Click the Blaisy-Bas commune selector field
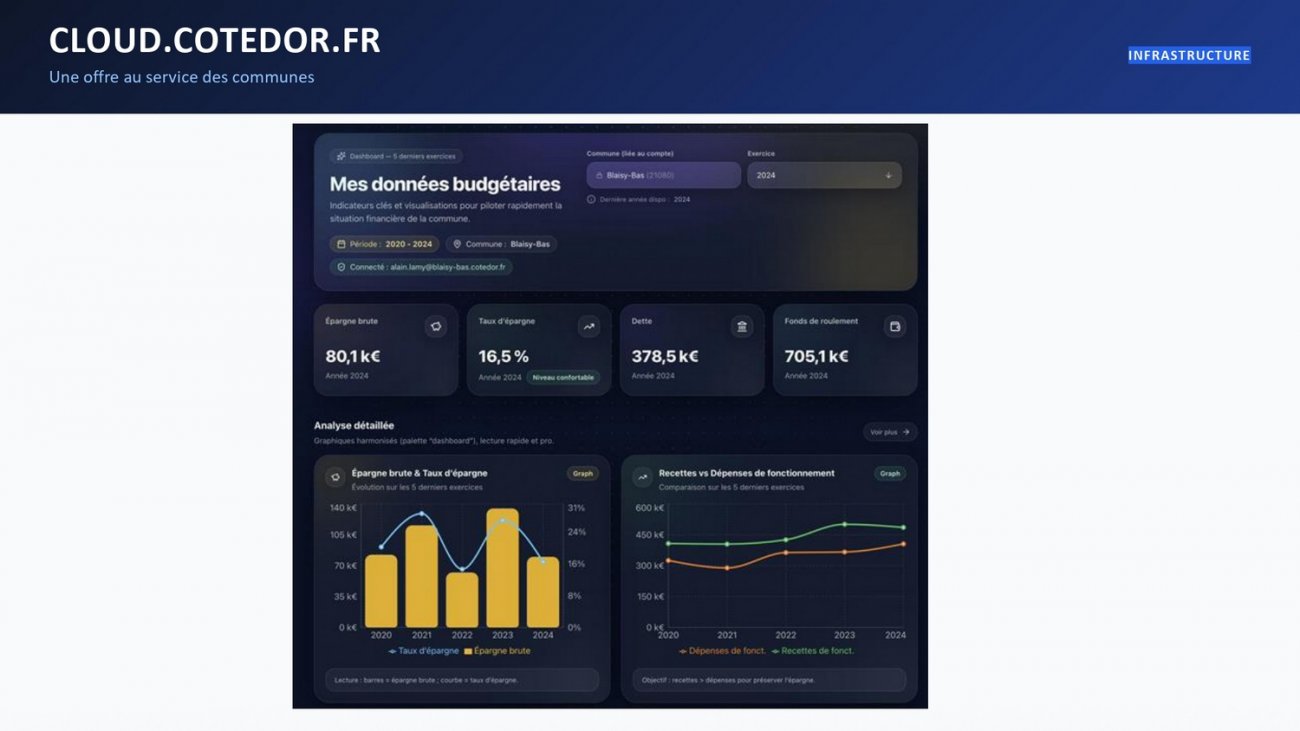 (663, 176)
